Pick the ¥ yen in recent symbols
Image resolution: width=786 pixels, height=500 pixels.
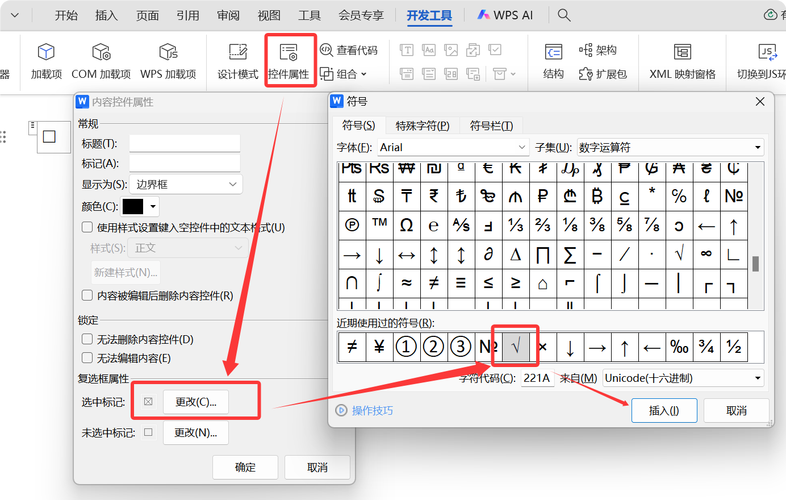point(379,347)
